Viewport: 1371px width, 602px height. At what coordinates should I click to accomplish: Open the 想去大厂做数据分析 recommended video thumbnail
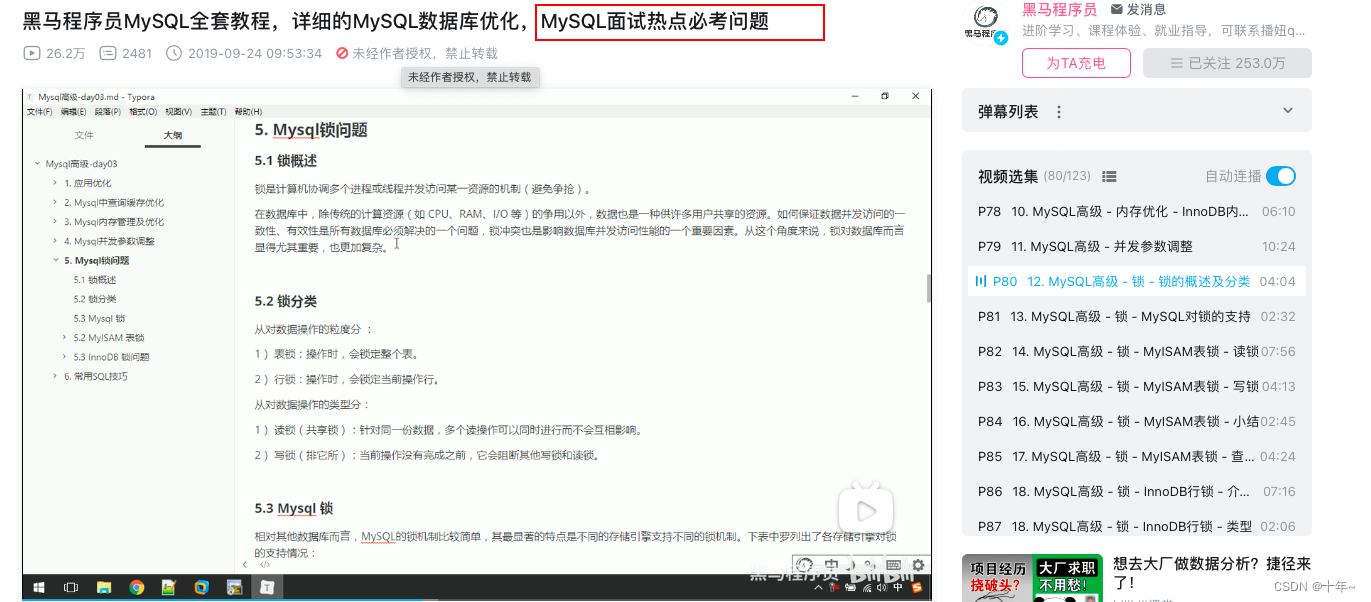[x=1032, y=578]
